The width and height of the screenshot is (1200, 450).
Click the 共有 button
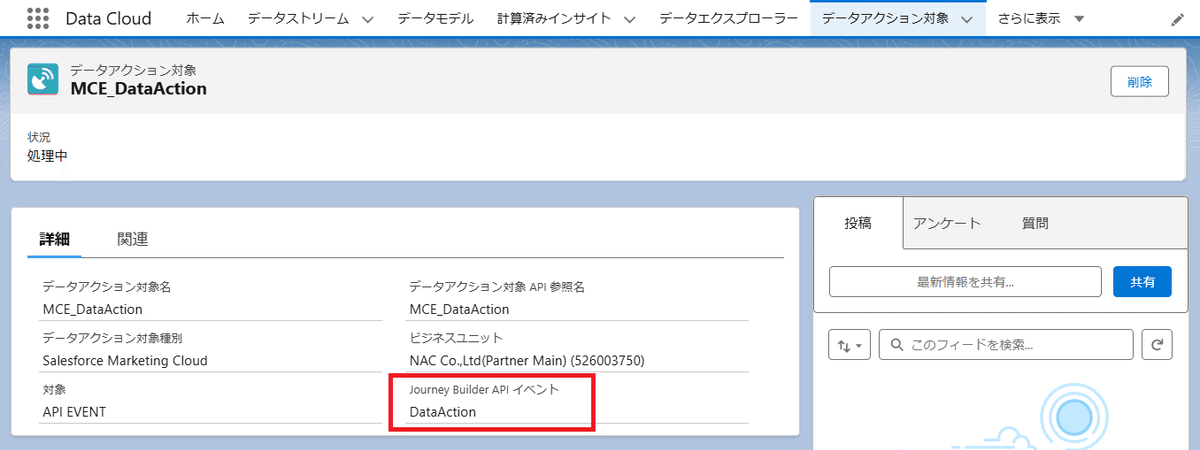(1142, 282)
